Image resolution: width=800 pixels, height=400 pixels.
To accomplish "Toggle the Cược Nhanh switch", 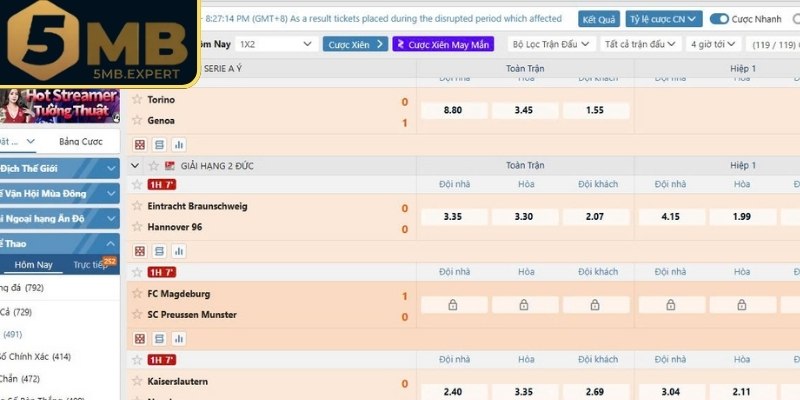I will pyautogui.click(x=719, y=19).
